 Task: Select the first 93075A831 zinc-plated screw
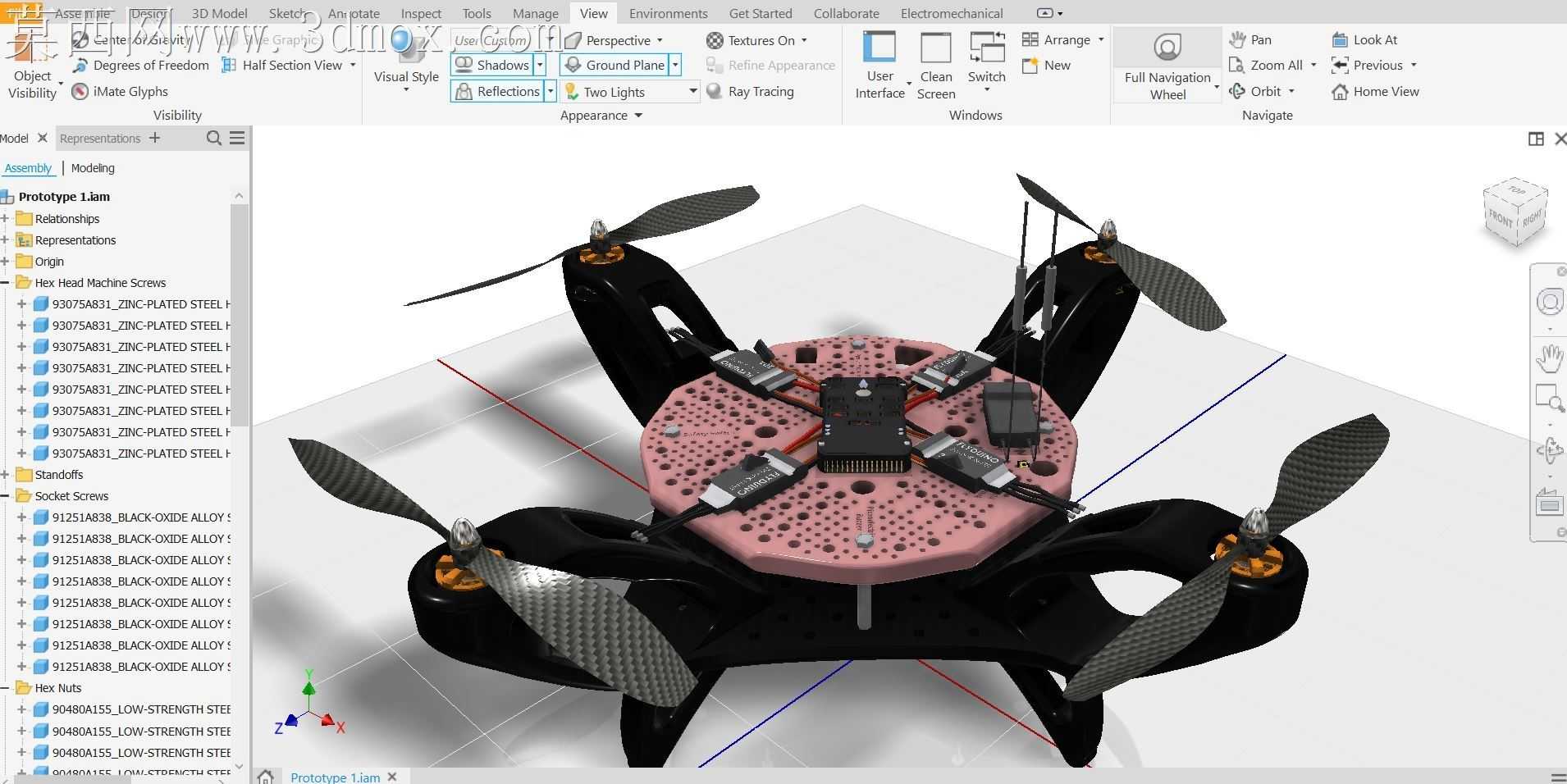point(131,304)
